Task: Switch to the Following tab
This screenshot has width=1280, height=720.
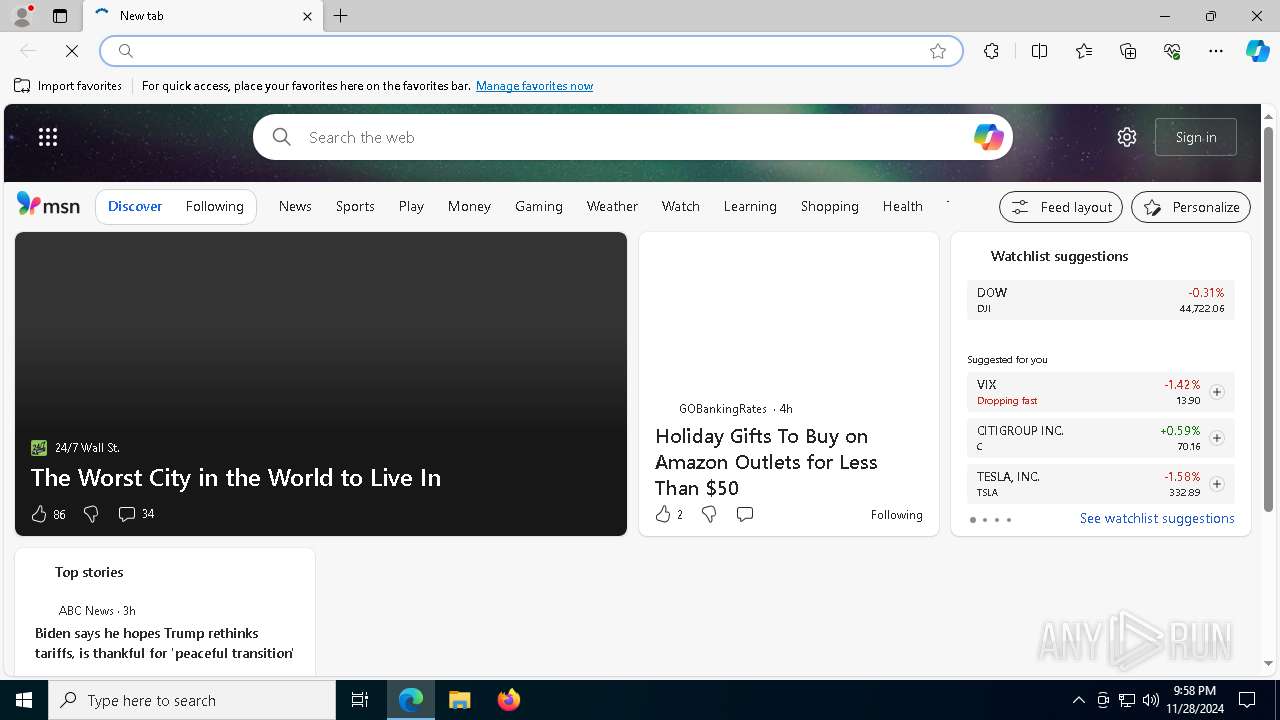Action: [214, 206]
